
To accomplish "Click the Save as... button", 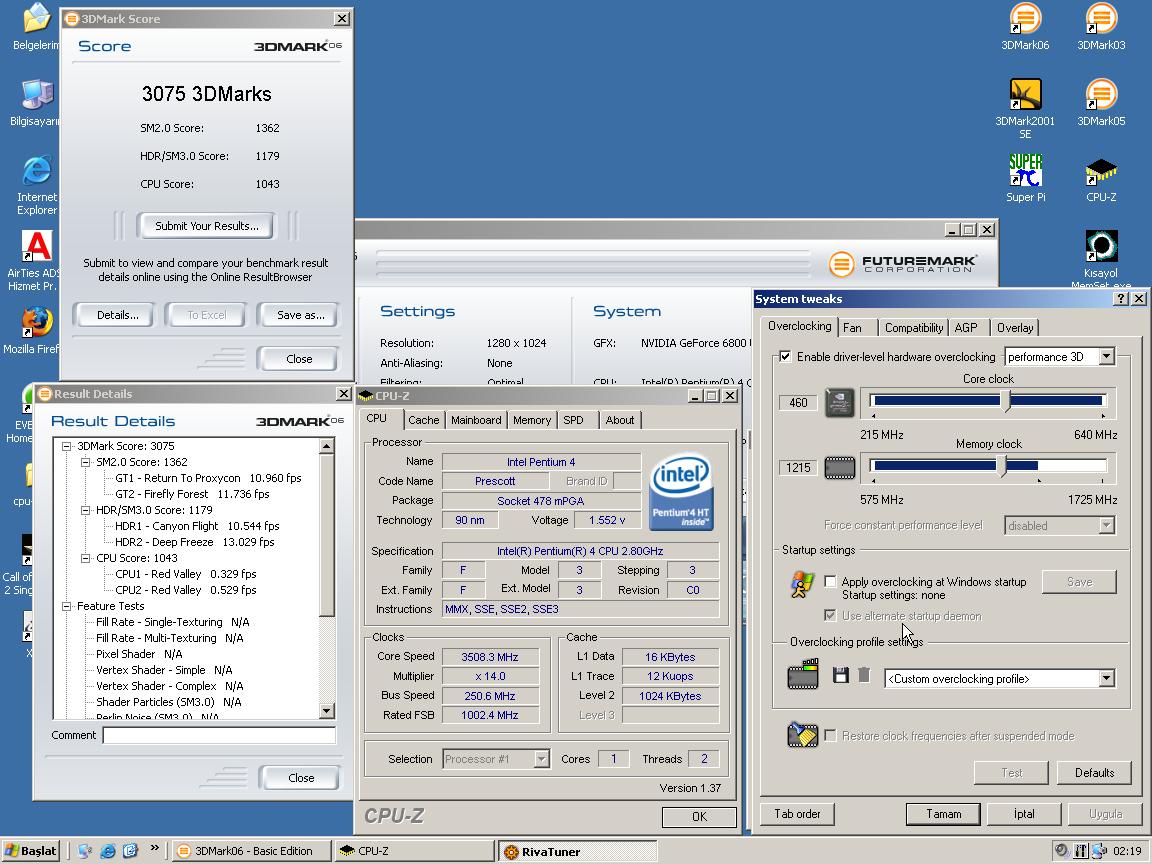I will pyautogui.click(x=300, y=314).
